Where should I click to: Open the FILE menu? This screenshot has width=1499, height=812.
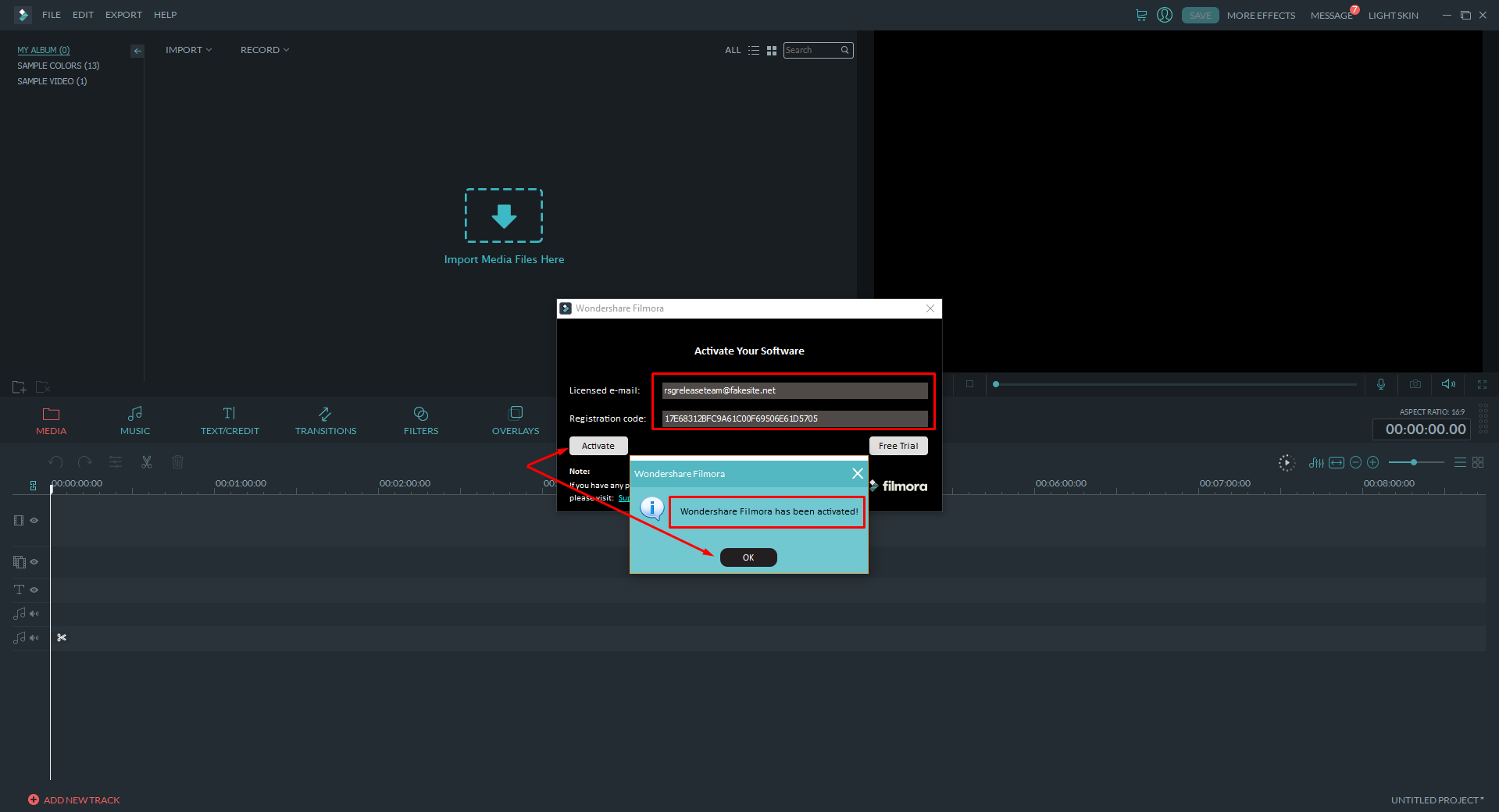(x=52, y=15)
